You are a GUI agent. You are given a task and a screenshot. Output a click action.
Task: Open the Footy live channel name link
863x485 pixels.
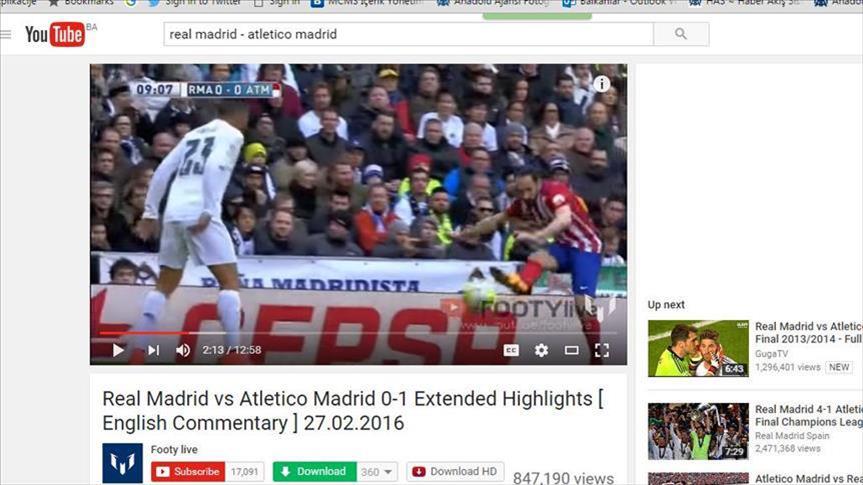pos(174,450)
